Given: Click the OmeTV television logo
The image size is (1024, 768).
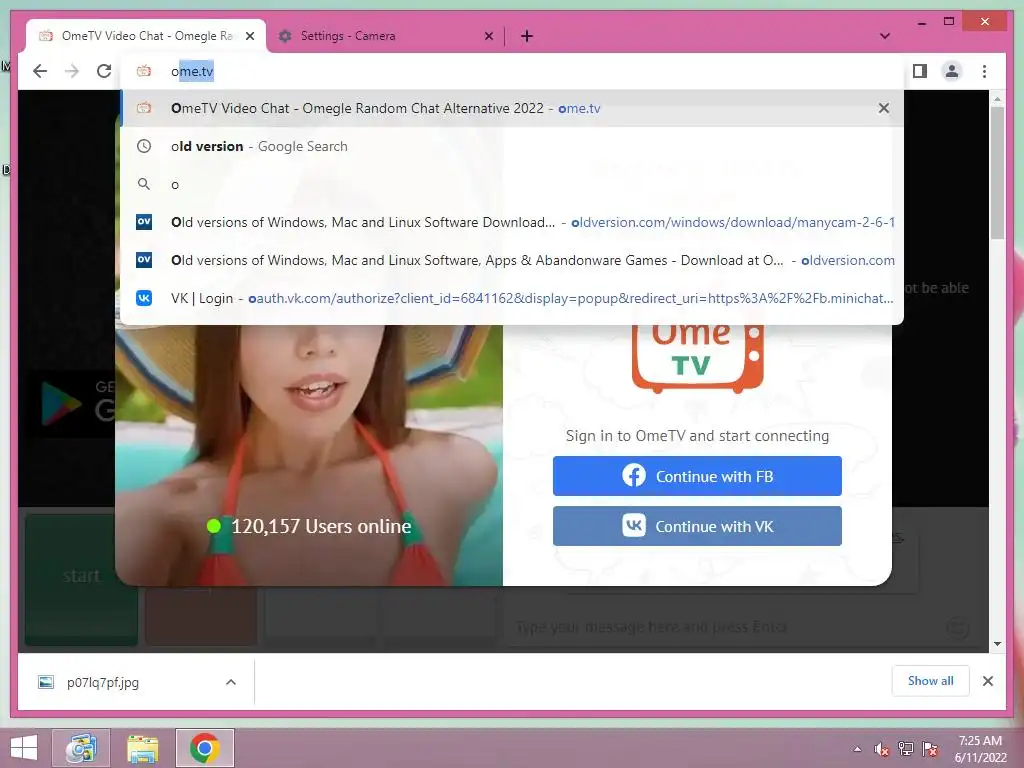Looking at the screenshot, I should [697, 358].
